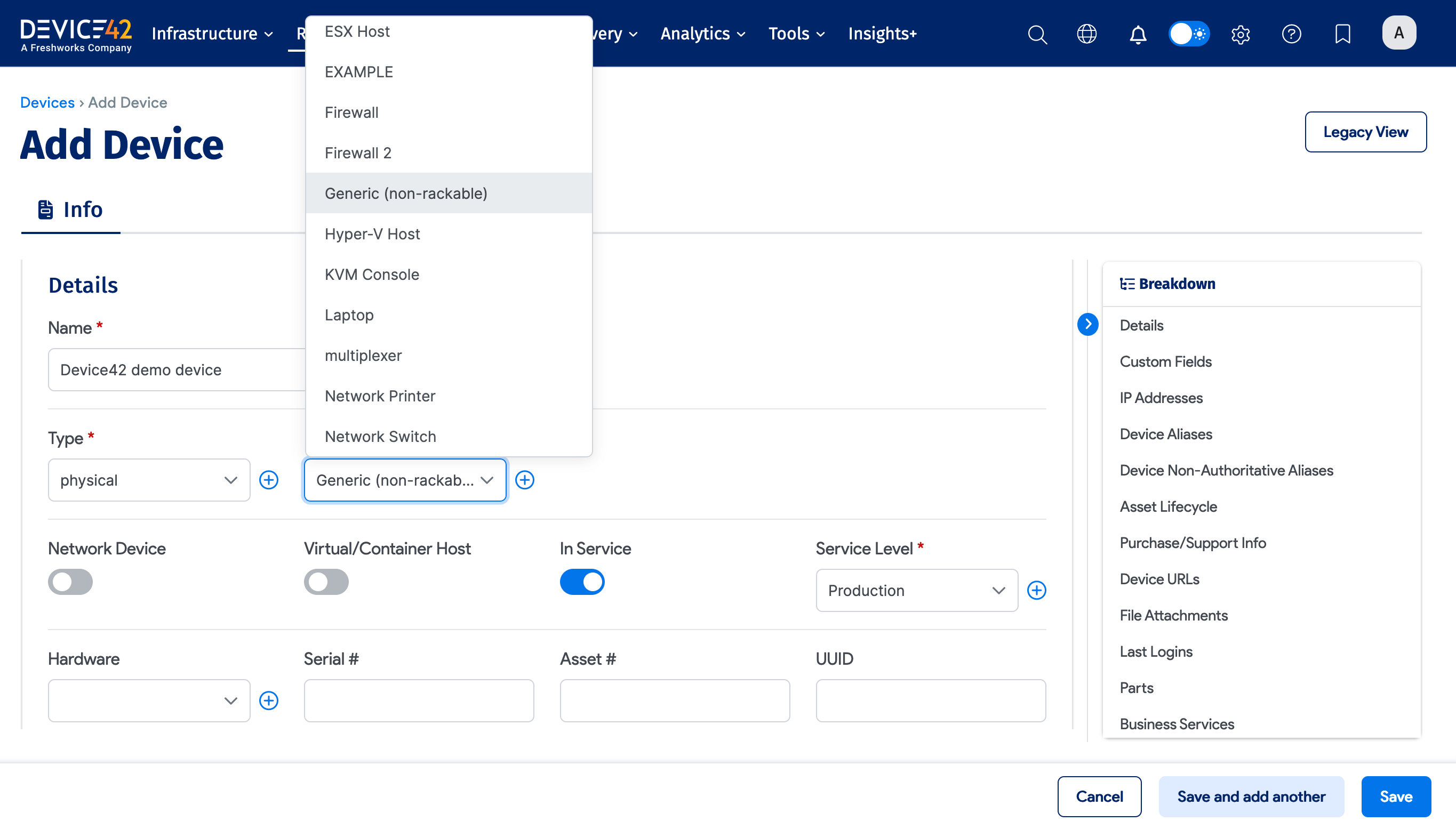
Task: Toggle the light/dark theme switch
Action: click(x=1189, y=34)
